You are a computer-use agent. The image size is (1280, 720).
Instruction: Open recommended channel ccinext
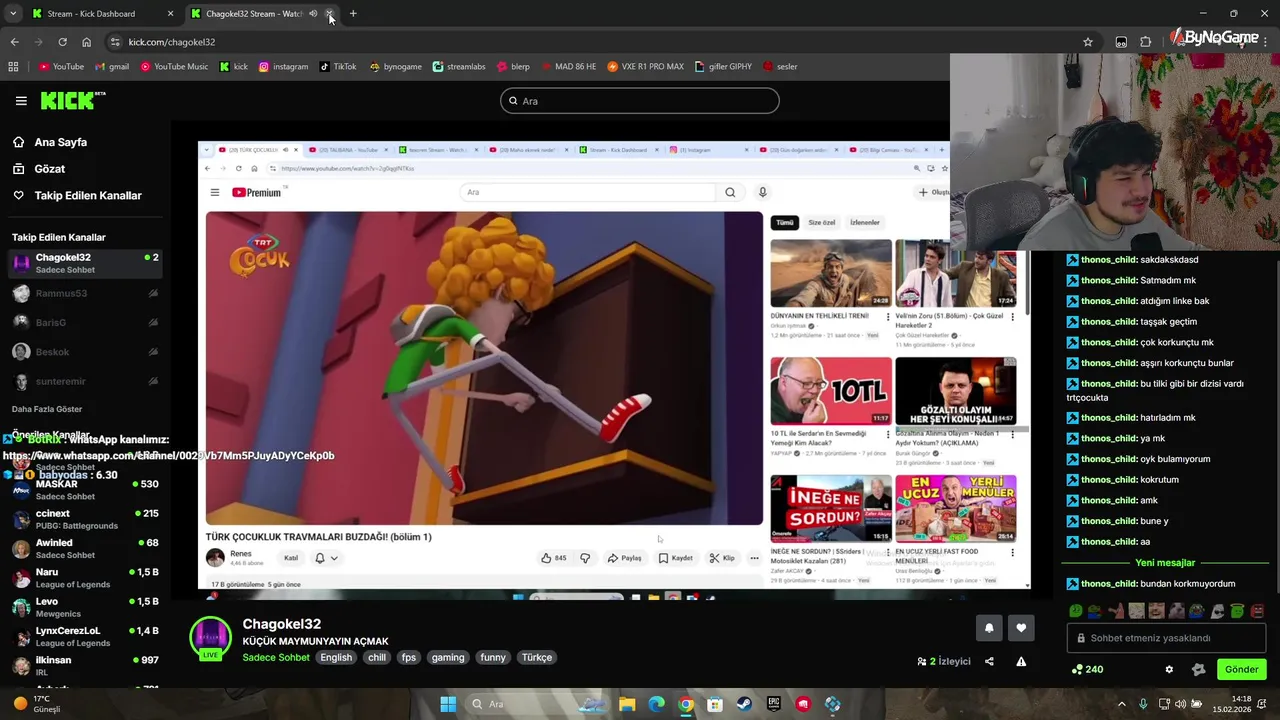[x=84, y=519]
